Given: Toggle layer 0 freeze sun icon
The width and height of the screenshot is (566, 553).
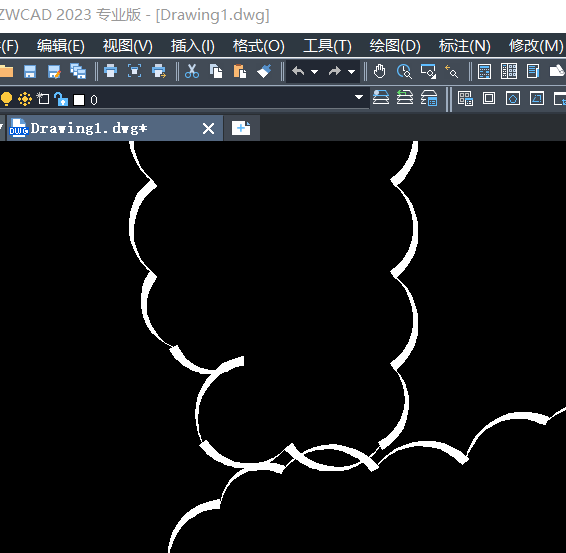Looking at the screenshot, I should [x=25, y=99].
